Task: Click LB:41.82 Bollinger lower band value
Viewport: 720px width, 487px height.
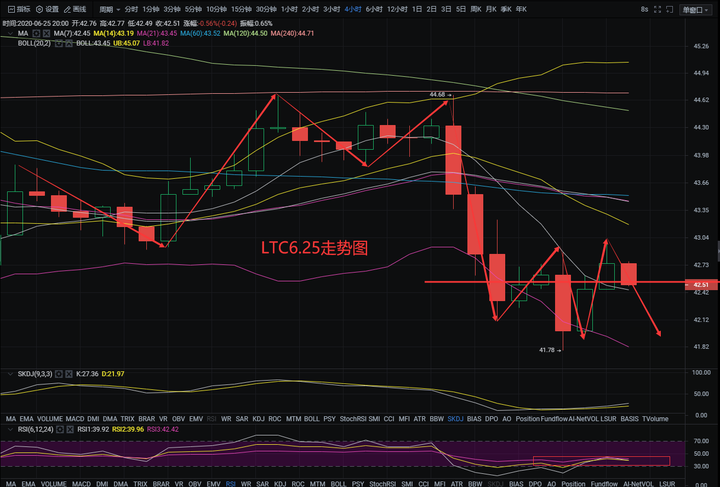Action: pyautogui.click(x=156, y=44)
